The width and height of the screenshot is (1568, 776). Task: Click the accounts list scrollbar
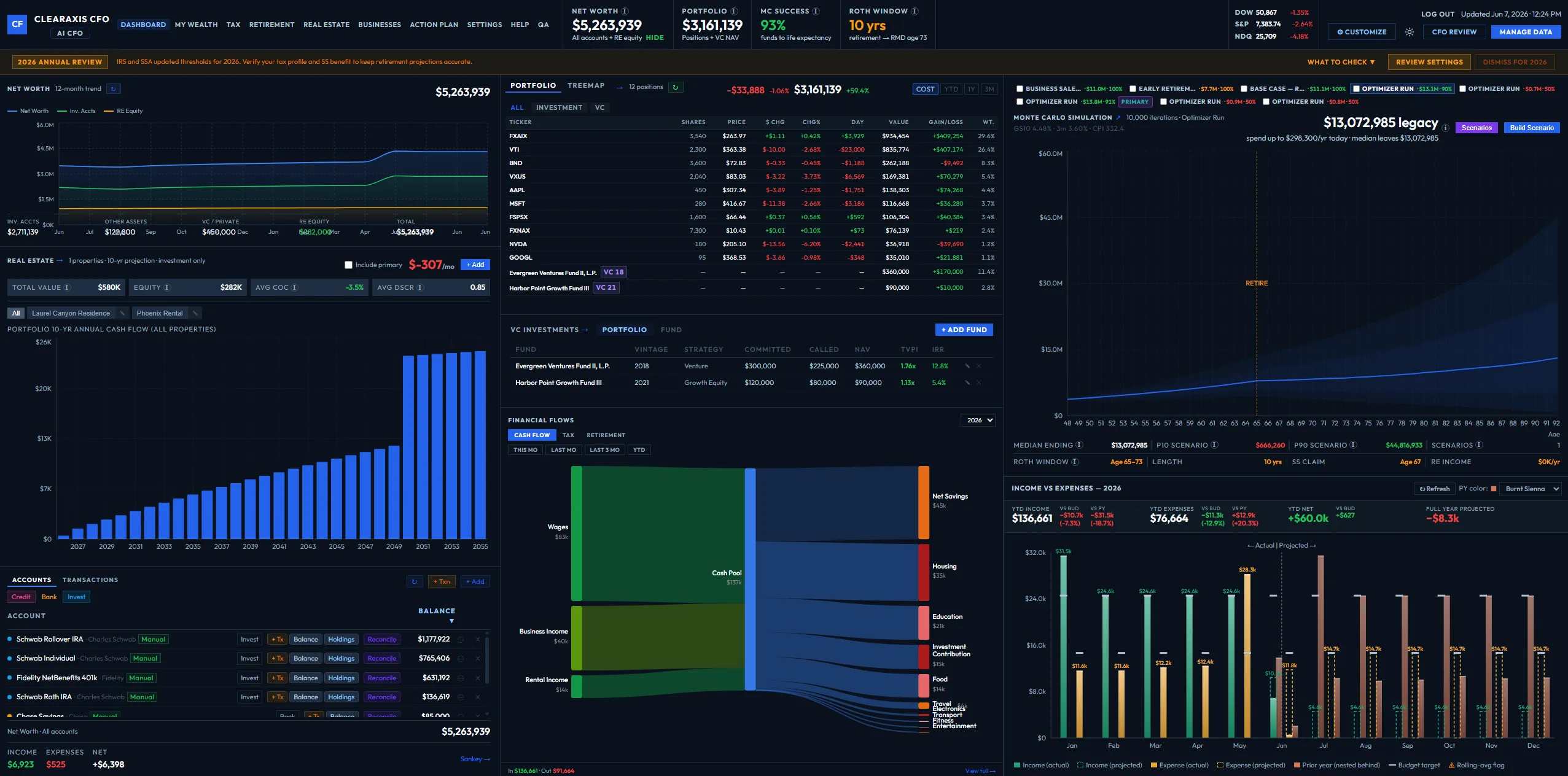pos(487,661)
